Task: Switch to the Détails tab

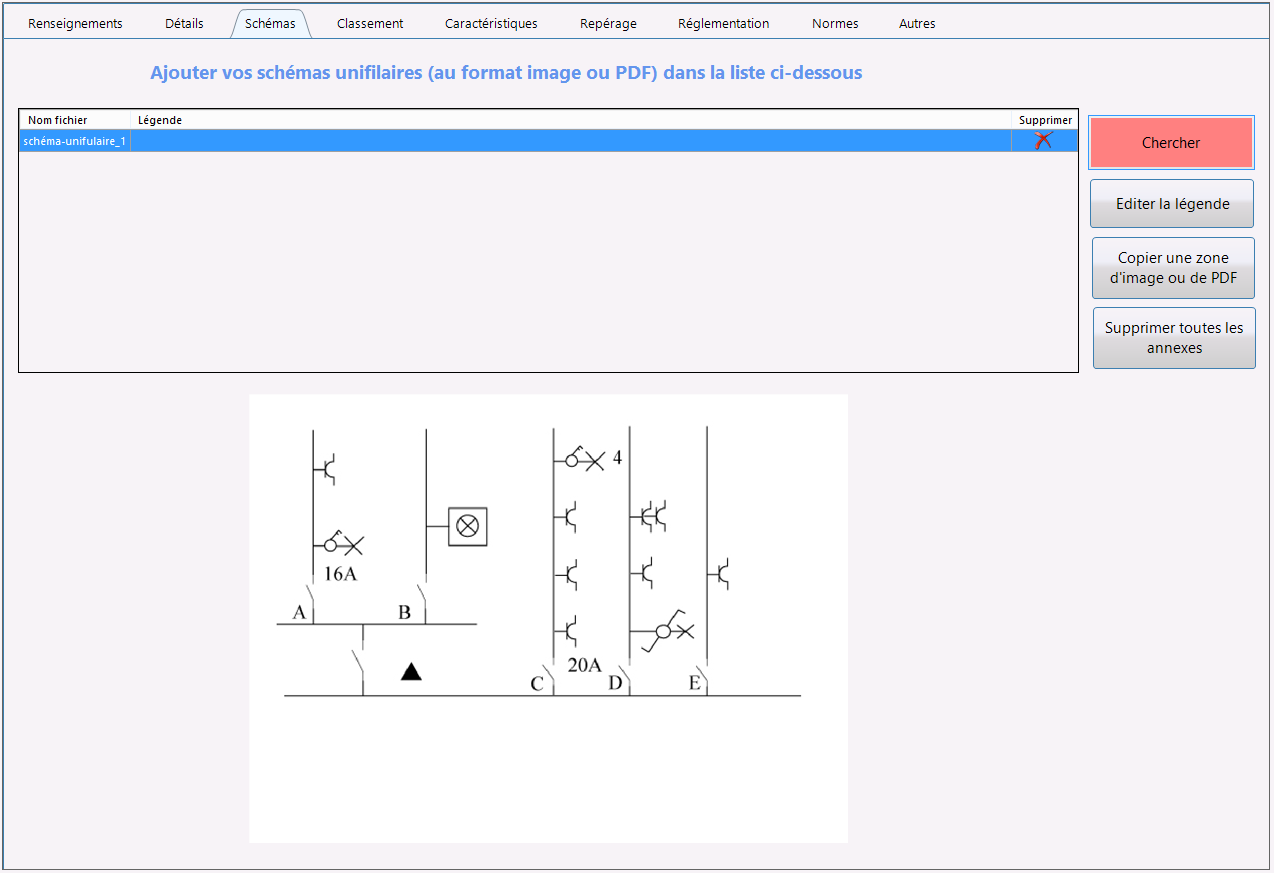Action: [184, 23]
